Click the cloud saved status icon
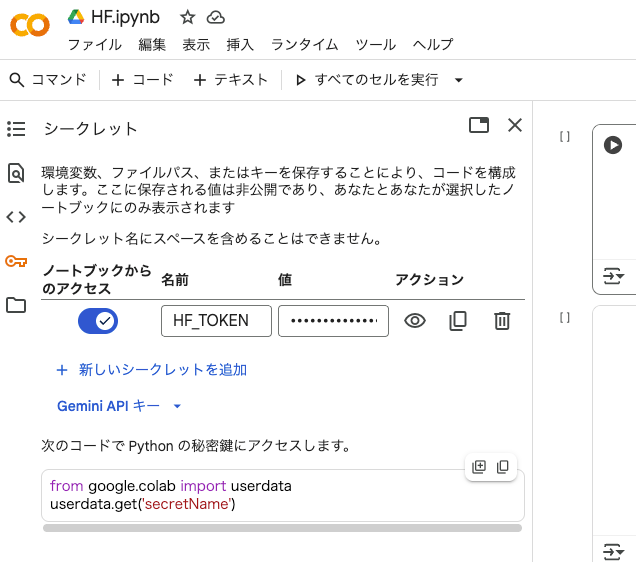This screenshot has width=636, height=562. point(215,17)
